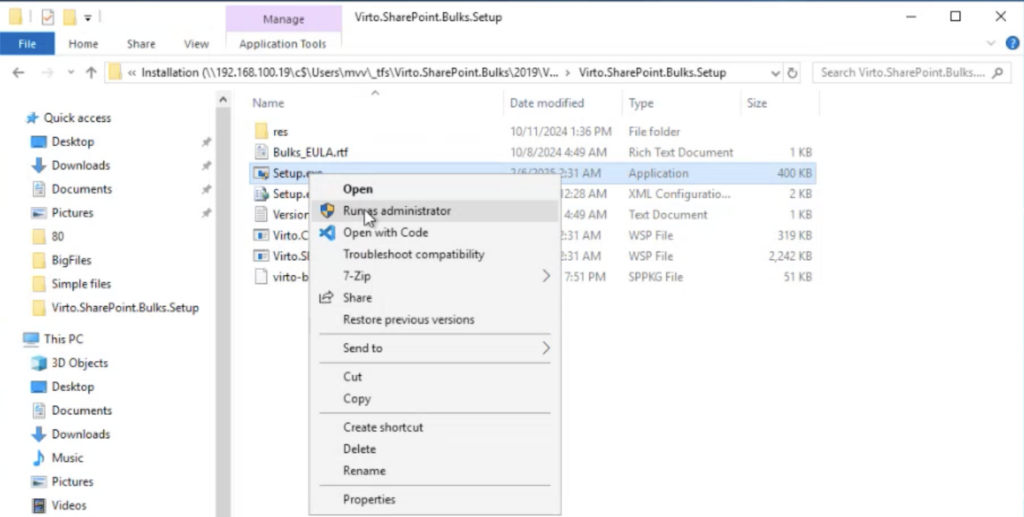This screenshot has height=517, width=1024.
Task: Click the Forward navigation arrow
Action: (47, 72)
